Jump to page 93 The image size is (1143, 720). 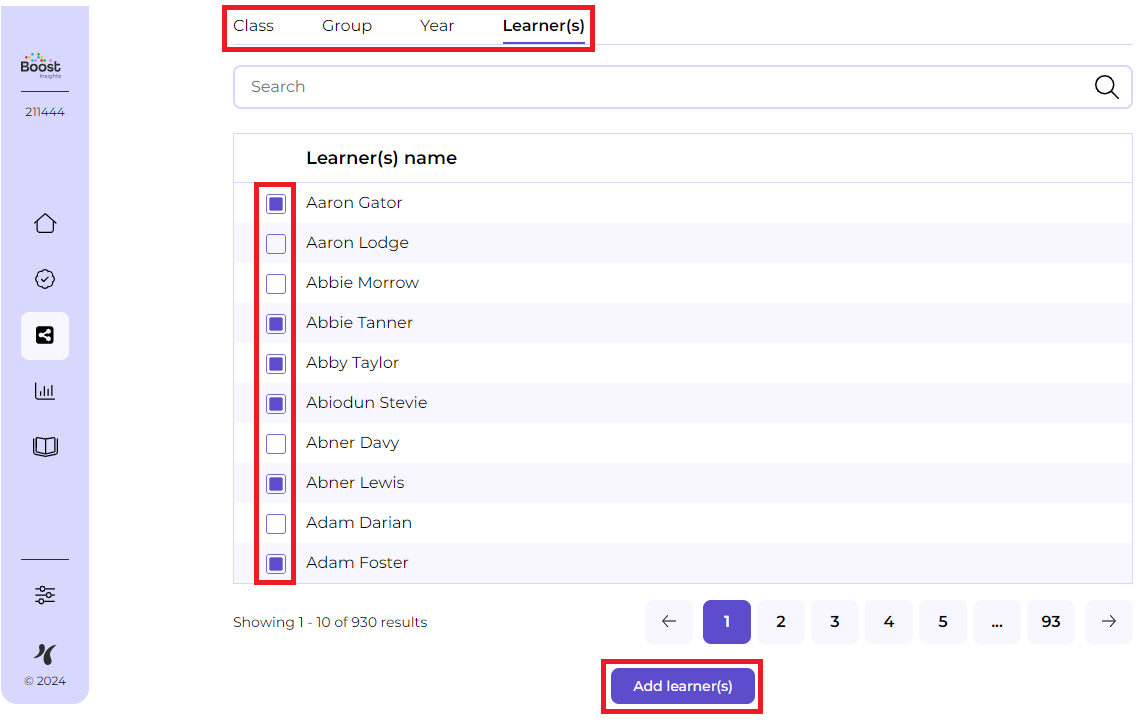point(1050,622)
